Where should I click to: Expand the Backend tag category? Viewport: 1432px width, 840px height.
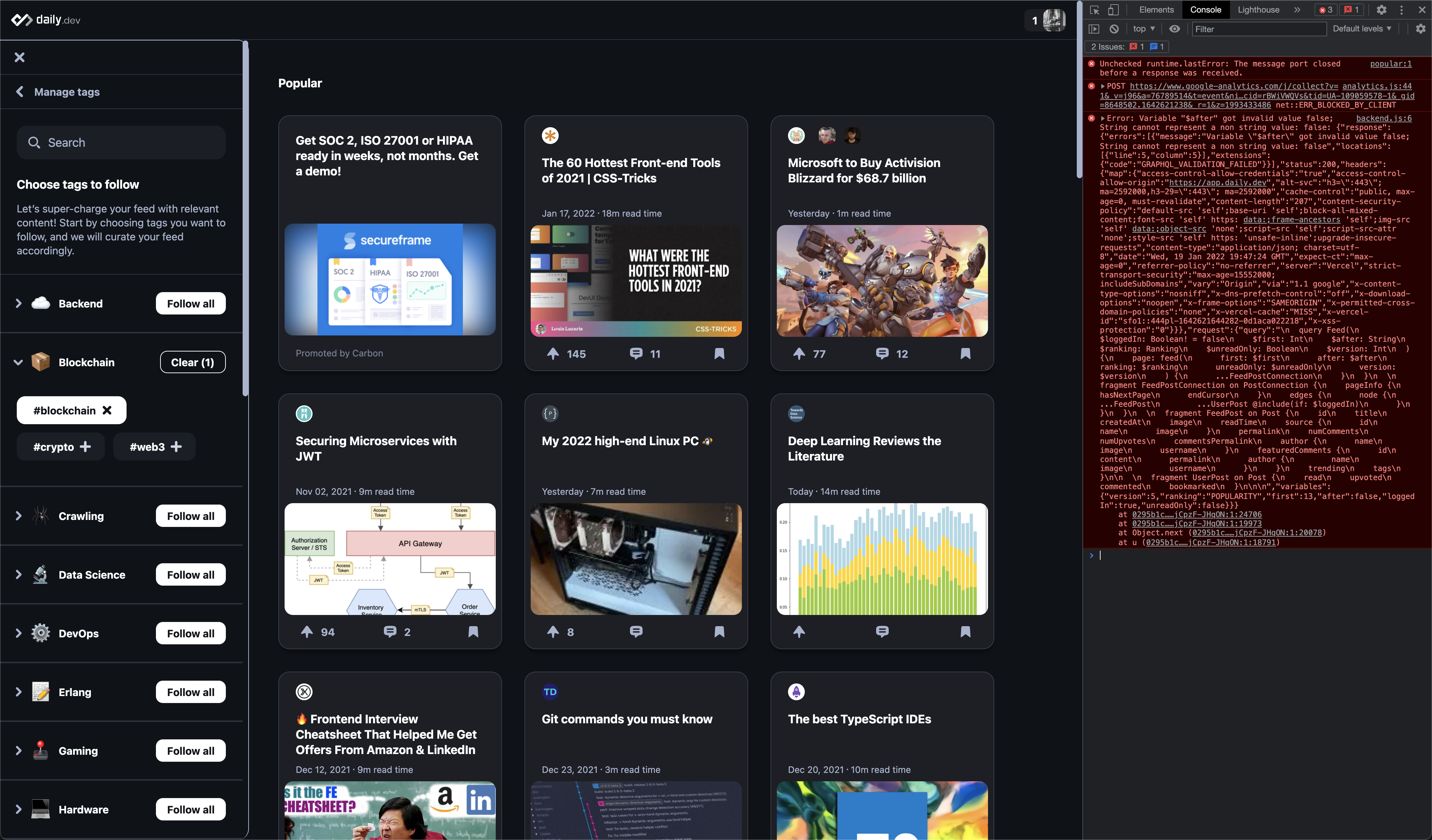(19, 303)
